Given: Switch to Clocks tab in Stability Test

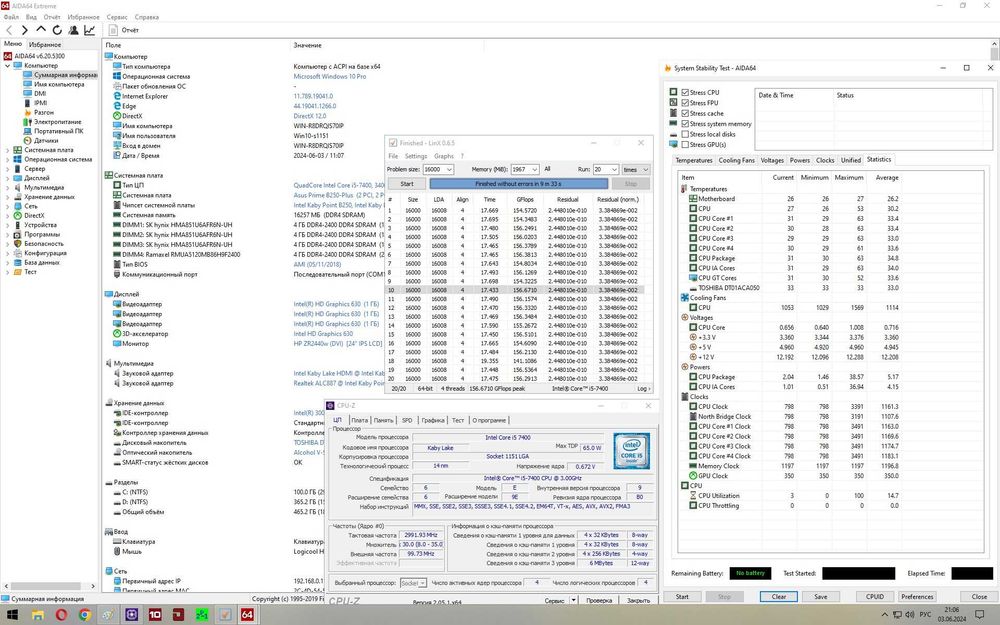Looking at the screenshot, I should tap(825, 160).
